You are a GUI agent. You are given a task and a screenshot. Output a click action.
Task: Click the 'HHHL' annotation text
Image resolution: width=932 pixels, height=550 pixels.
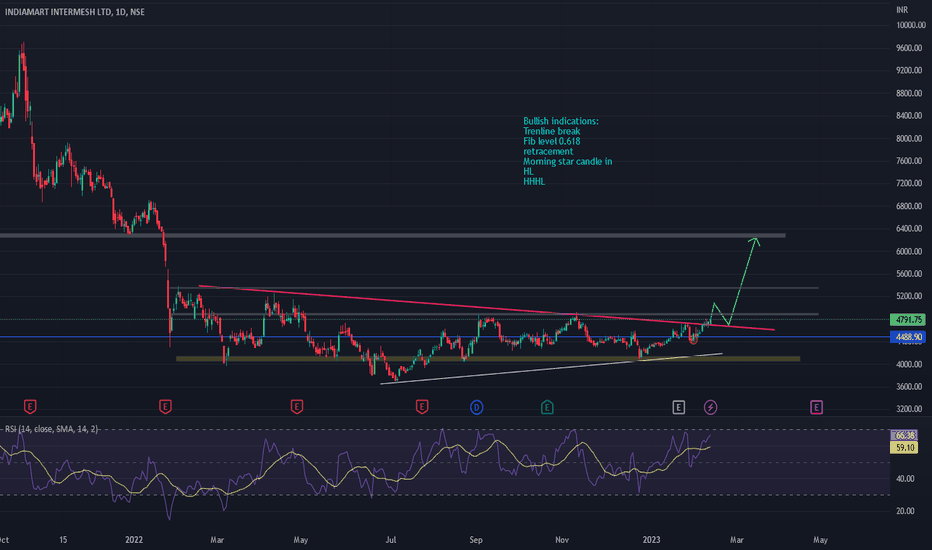pos(534,181)
